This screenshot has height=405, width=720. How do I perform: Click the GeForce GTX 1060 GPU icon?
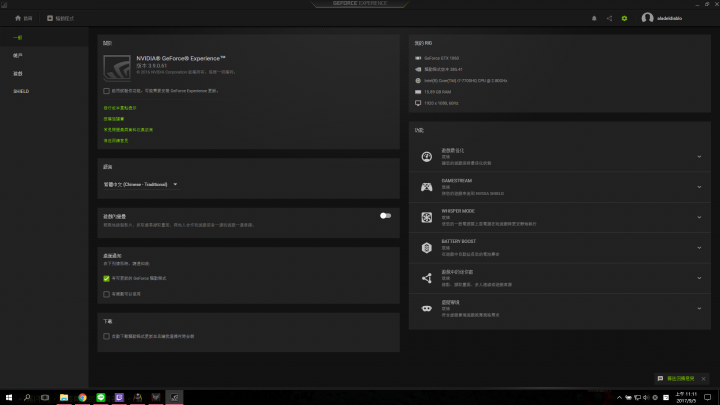418,58
